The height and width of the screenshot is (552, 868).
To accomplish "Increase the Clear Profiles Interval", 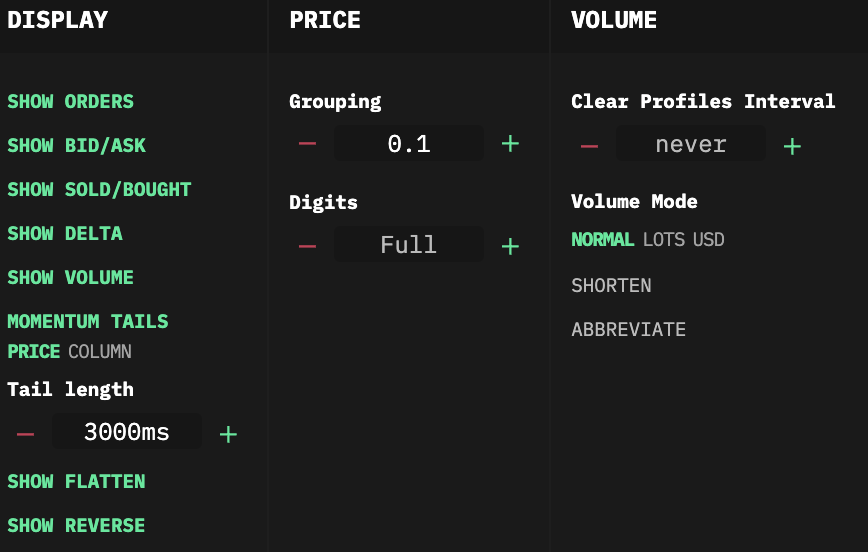I will pyautogui.click(x=792, y=146).
